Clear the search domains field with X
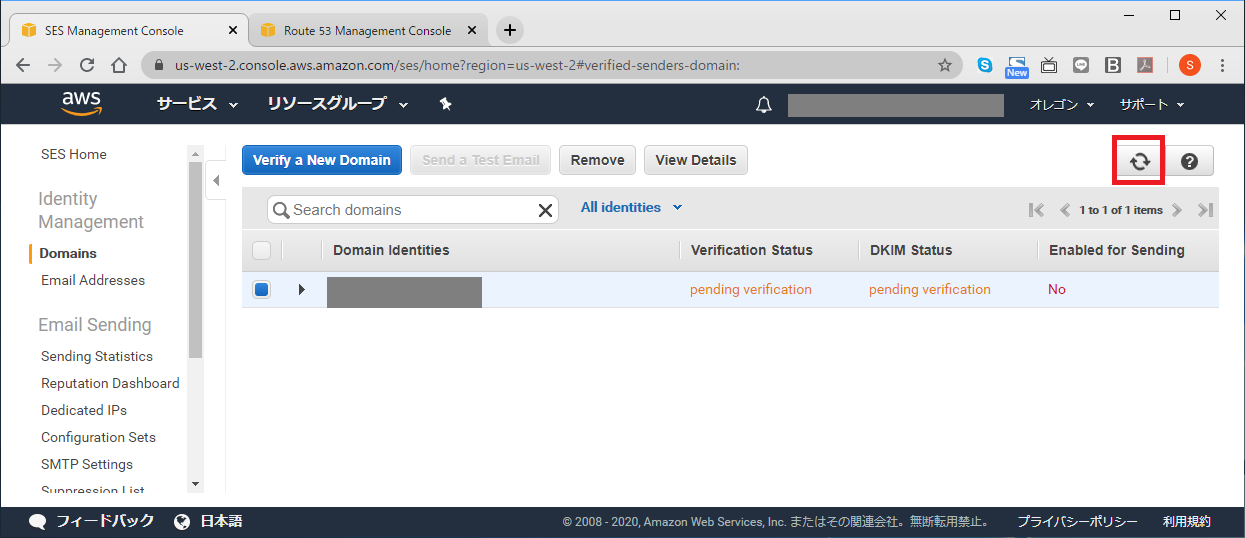The width and height of the screenshot is (1245, 538). [545, 210]
